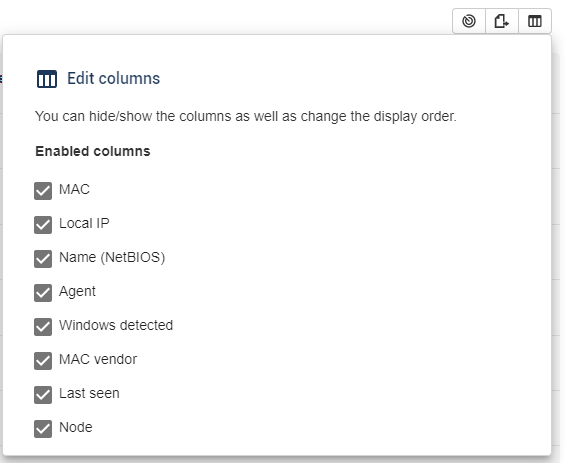The width and height of the screenshot is (566, 463).
Task: Click the Edit columns heading text
Action: click(113, 78)
